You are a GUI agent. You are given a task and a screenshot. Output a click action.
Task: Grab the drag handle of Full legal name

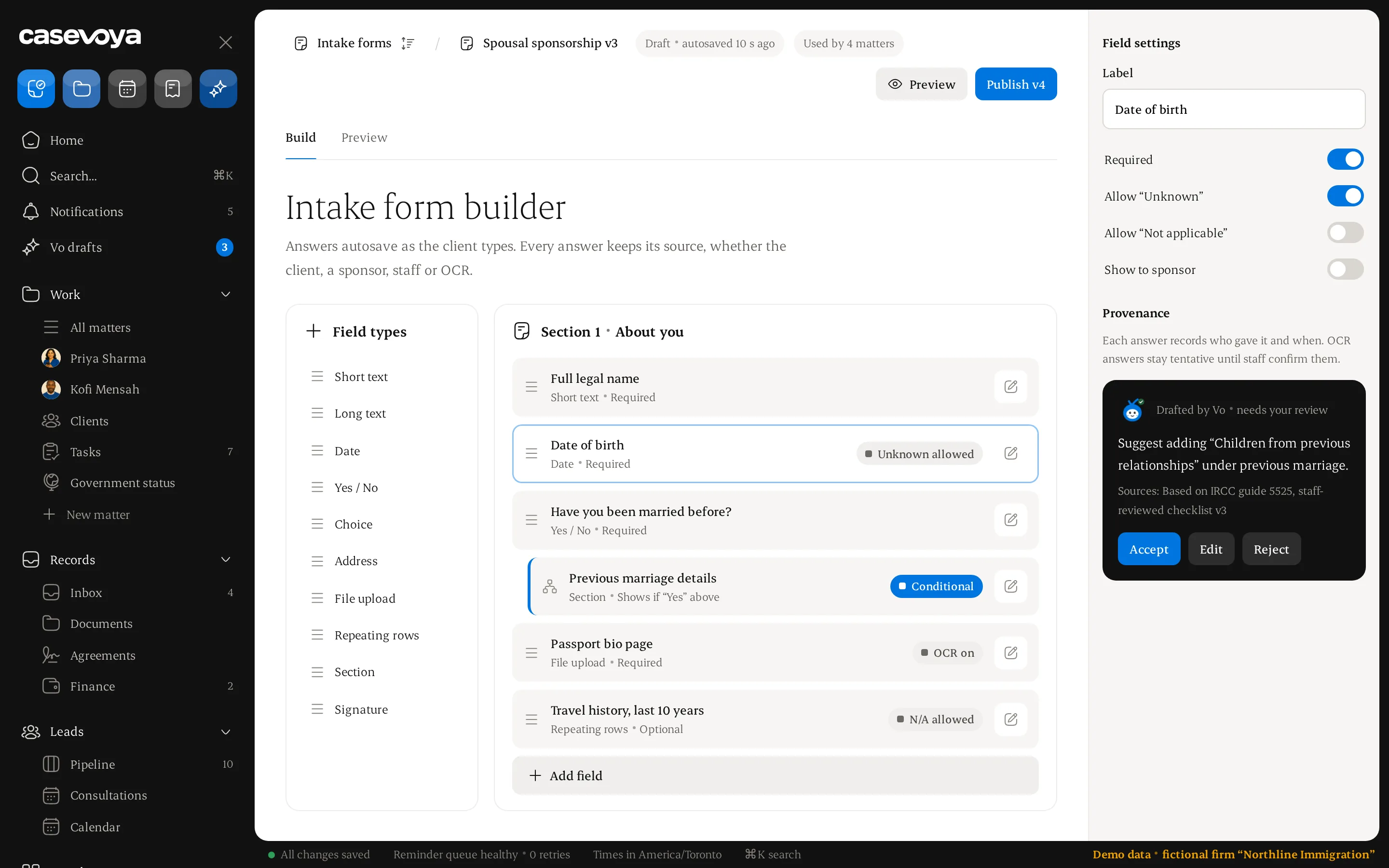tap(531, 387)
